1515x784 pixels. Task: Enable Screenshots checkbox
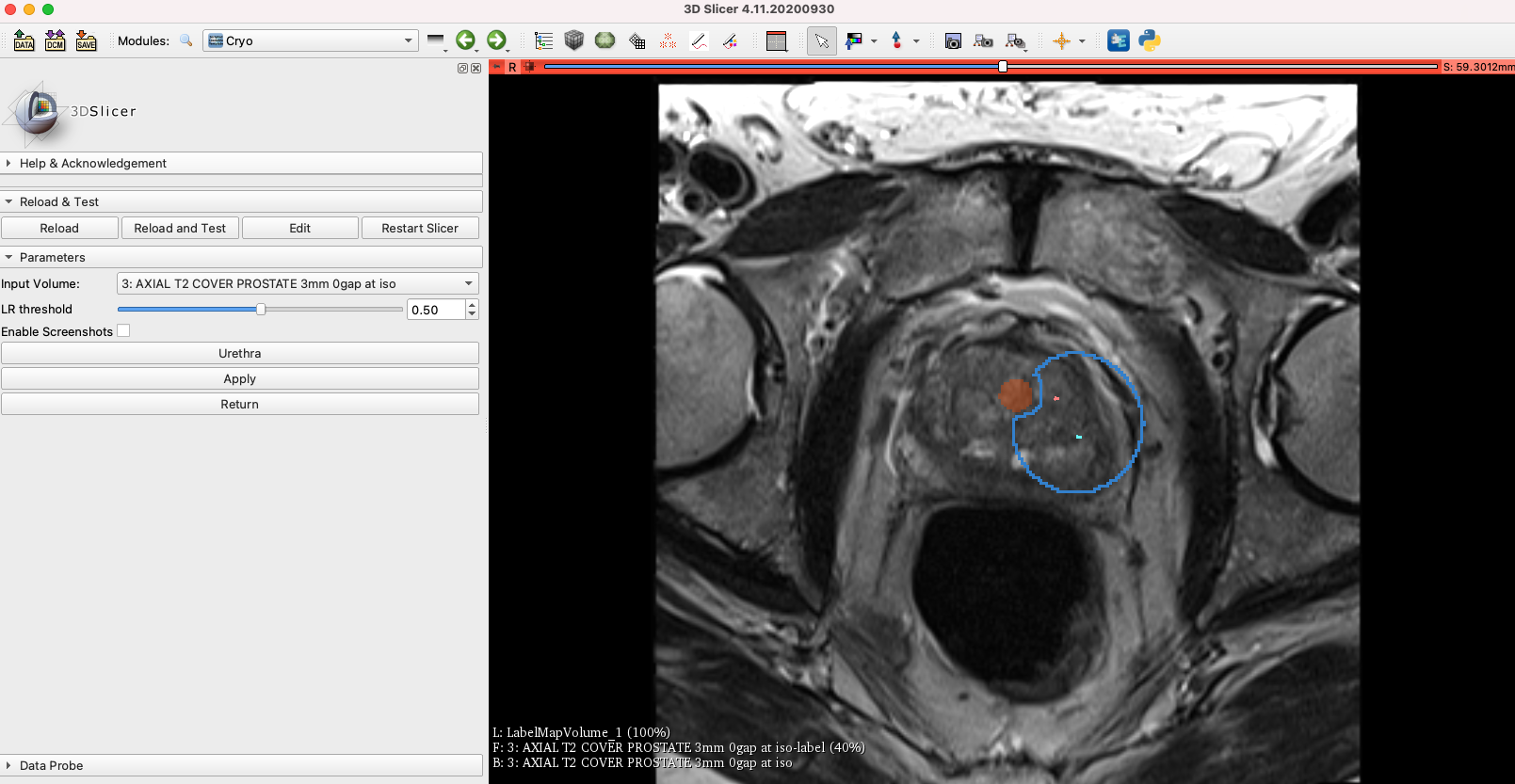point(123,331)
